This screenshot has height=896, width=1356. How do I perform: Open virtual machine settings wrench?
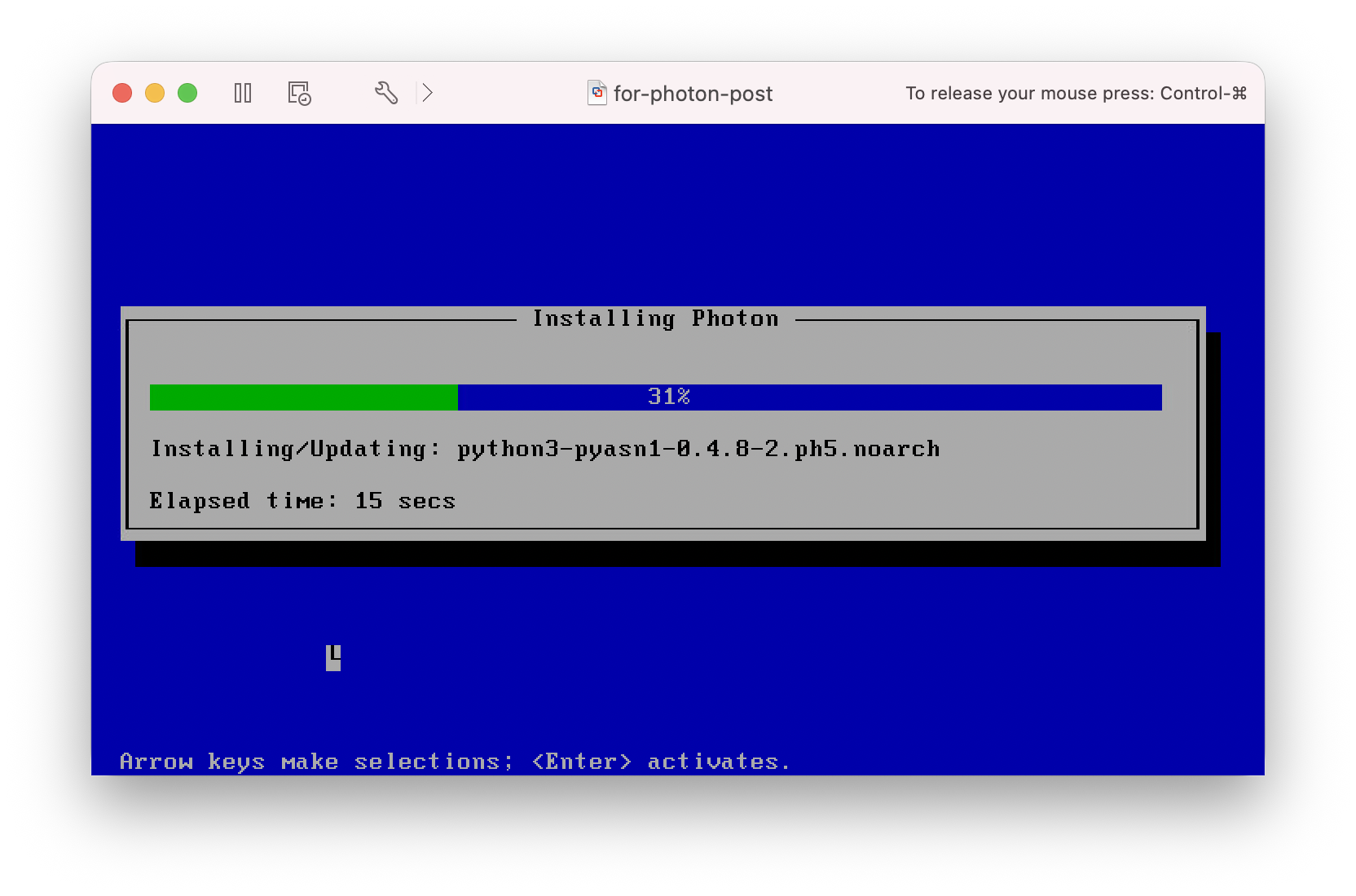pos(386,93)
